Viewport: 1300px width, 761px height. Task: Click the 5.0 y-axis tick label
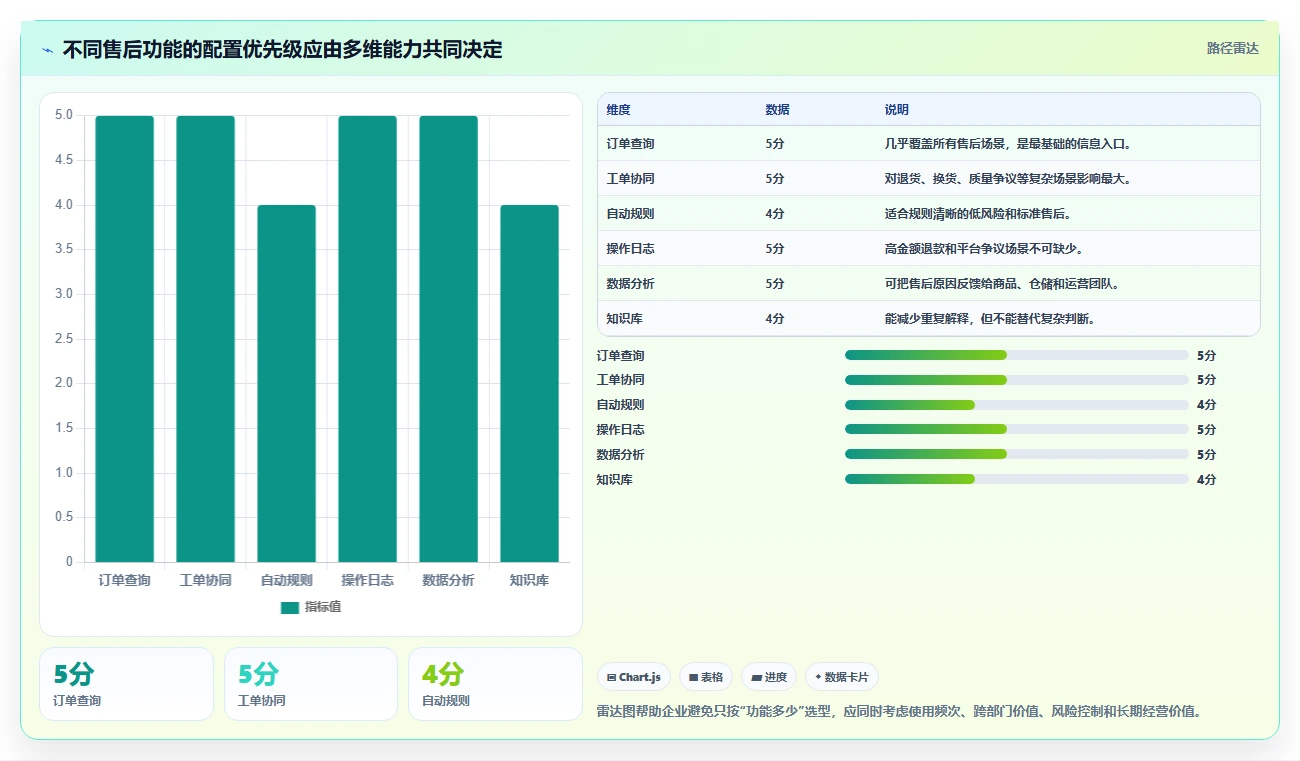coord(64,115)
